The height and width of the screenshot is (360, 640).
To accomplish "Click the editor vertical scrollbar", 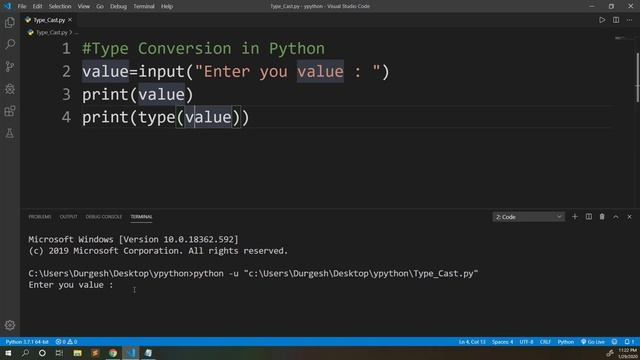I will click(637, 78).
